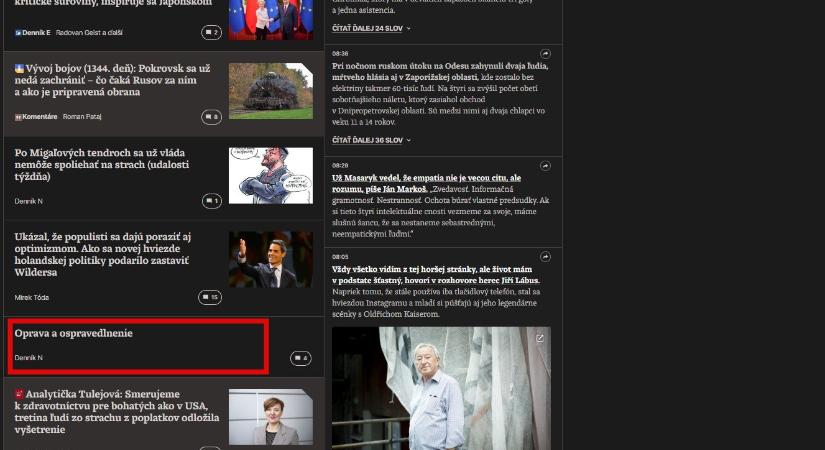Open author Mirek Tóda
This screenshot has height=450, width=825.
click(x=32, y=297)
